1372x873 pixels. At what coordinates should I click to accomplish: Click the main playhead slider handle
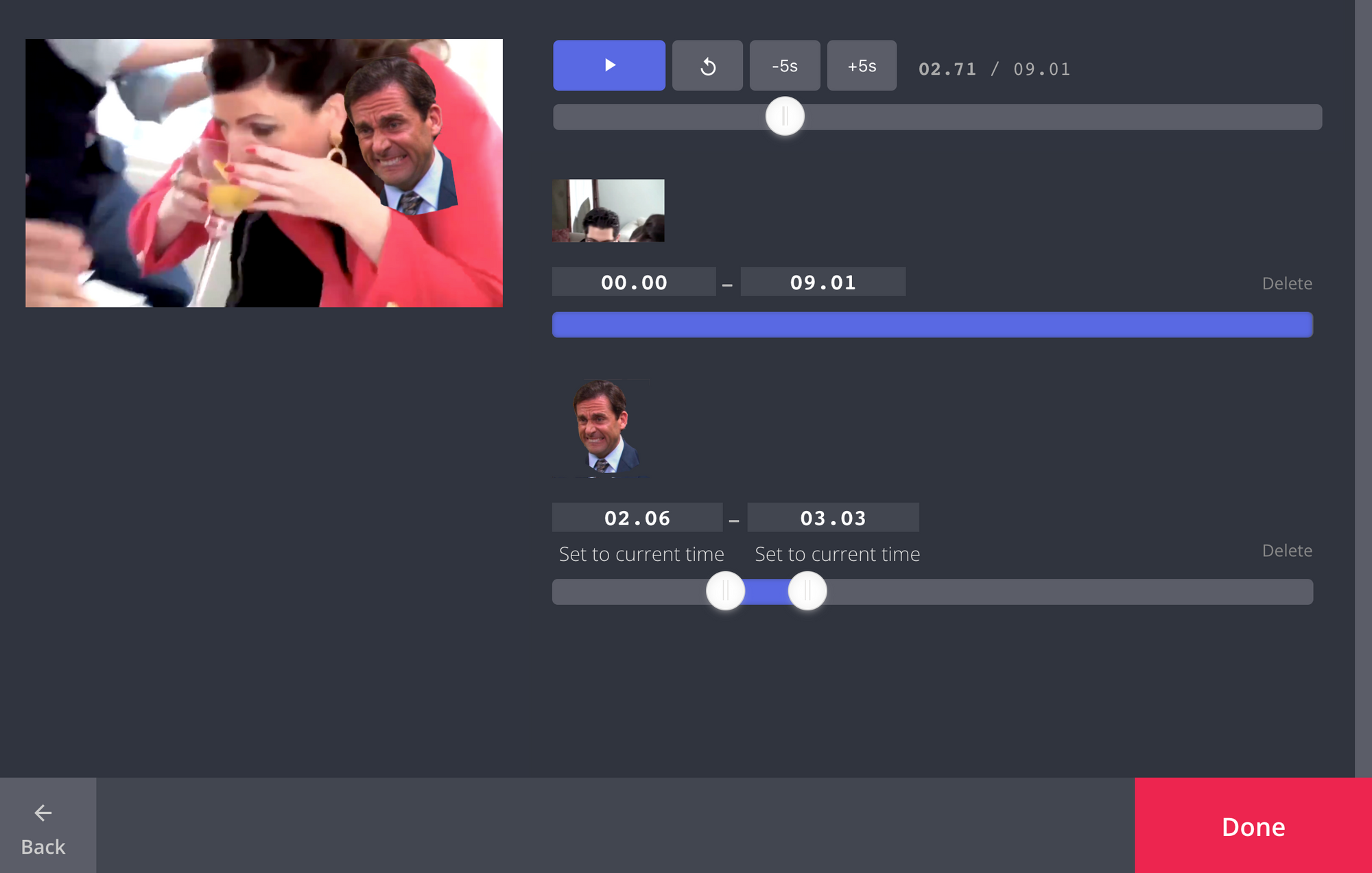pyautogui.click(x=785, y=117)
